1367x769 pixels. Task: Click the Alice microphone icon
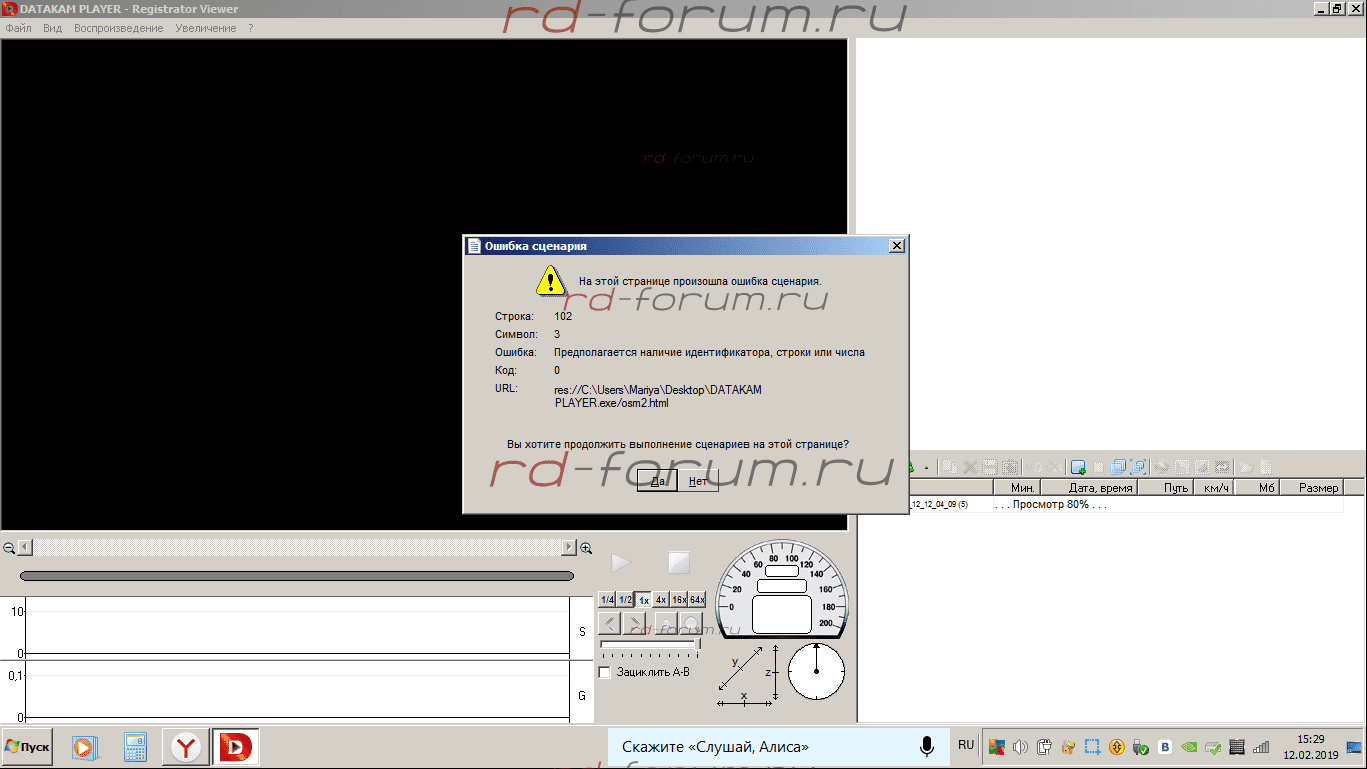927,746
